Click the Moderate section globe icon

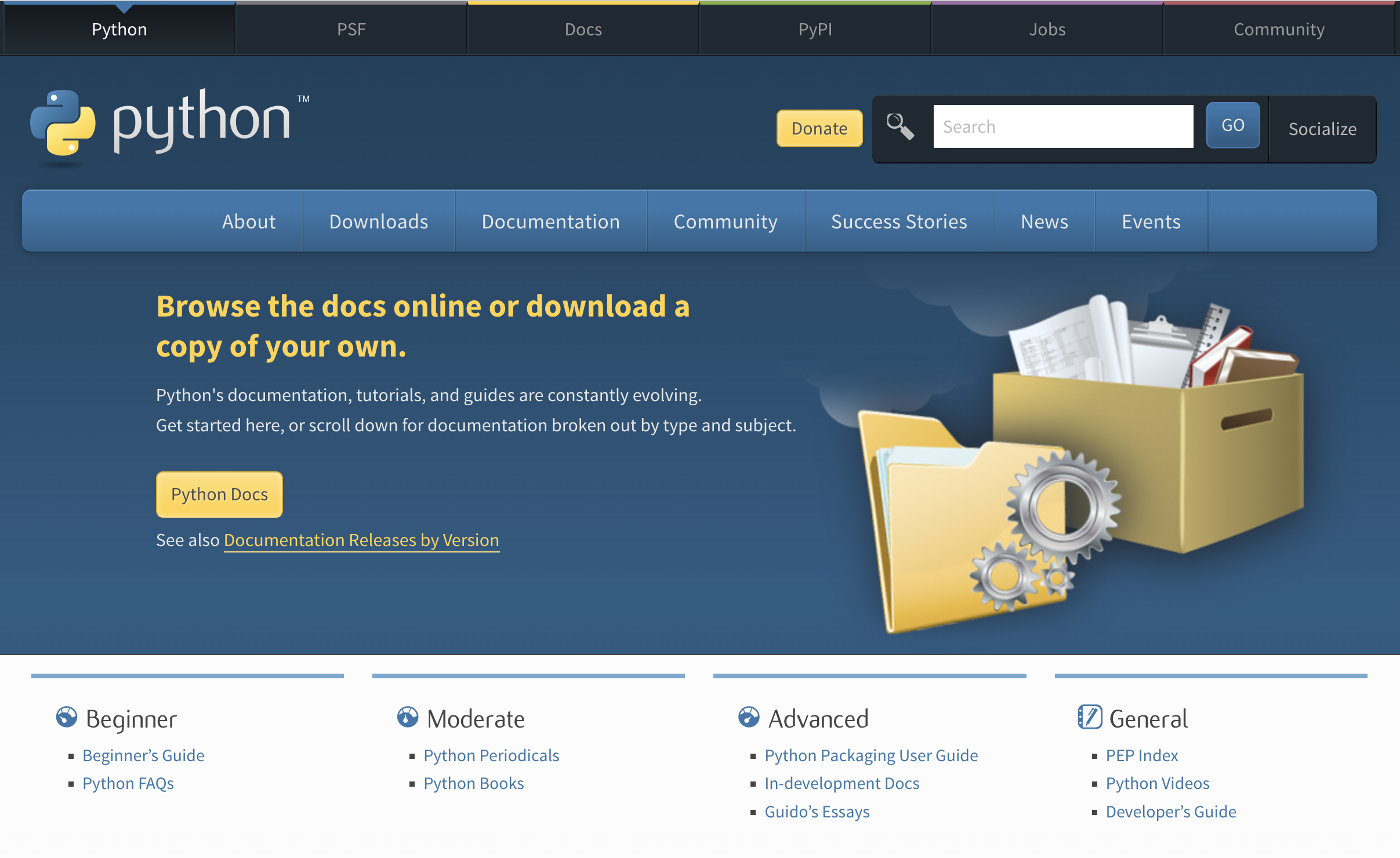click(x=408, y=717)
